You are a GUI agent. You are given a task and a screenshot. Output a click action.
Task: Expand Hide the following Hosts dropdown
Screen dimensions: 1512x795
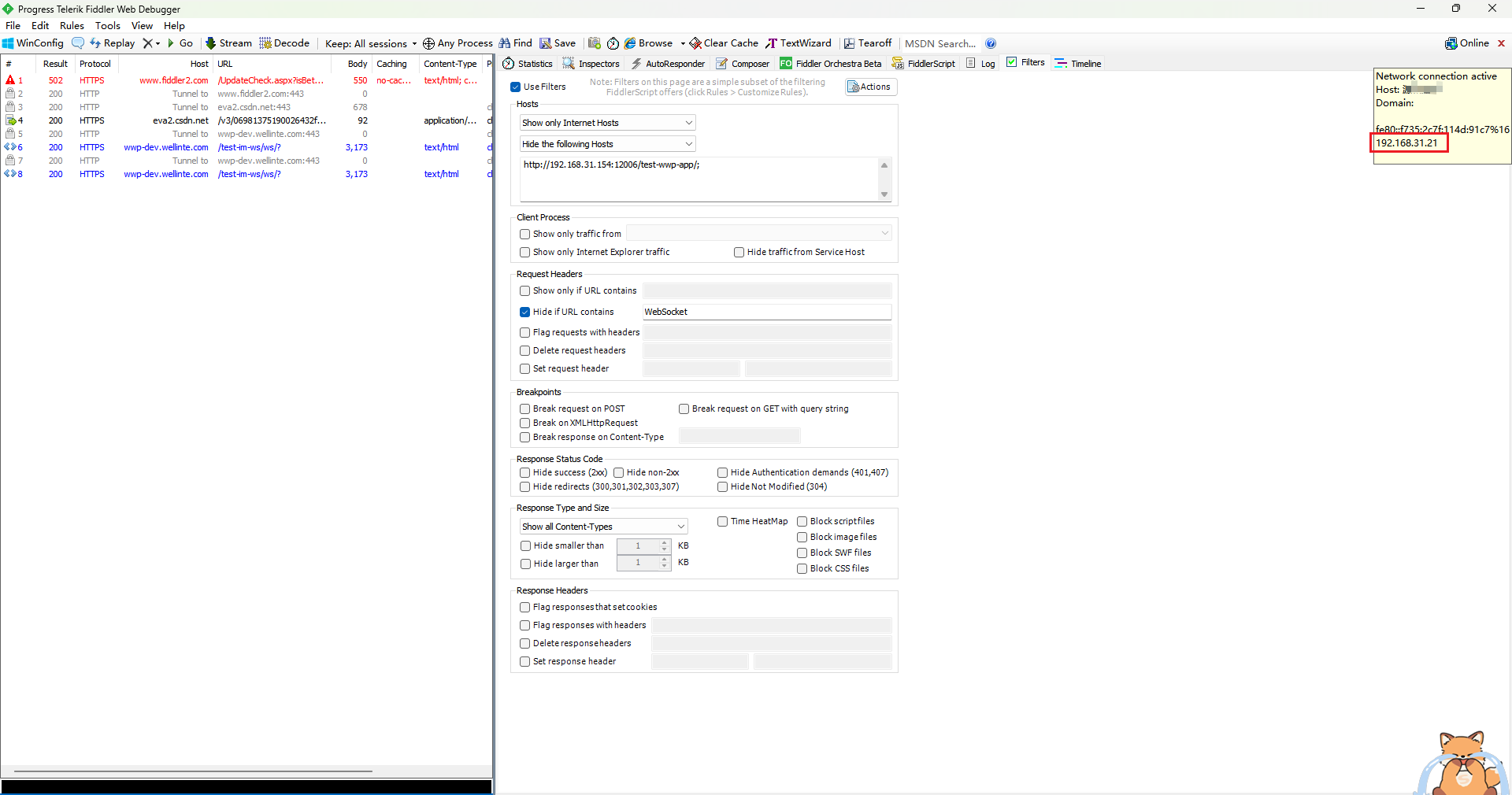tap(607, 144)
